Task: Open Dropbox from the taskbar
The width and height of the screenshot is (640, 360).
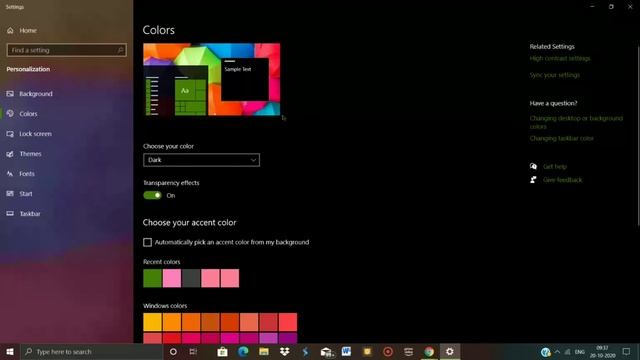Action: (x=284, y=351)
